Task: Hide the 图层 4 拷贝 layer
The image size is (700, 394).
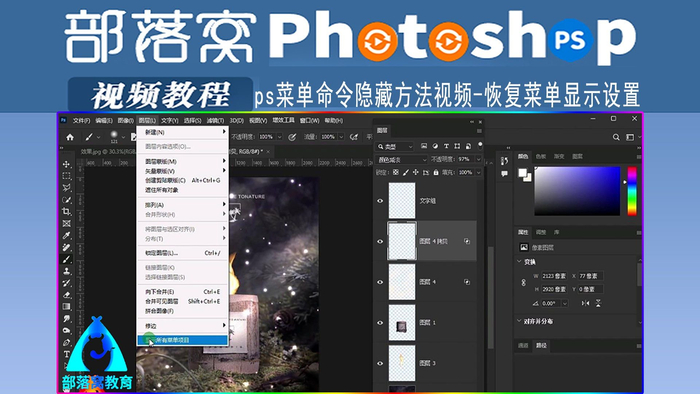Action: pos(380,241)
